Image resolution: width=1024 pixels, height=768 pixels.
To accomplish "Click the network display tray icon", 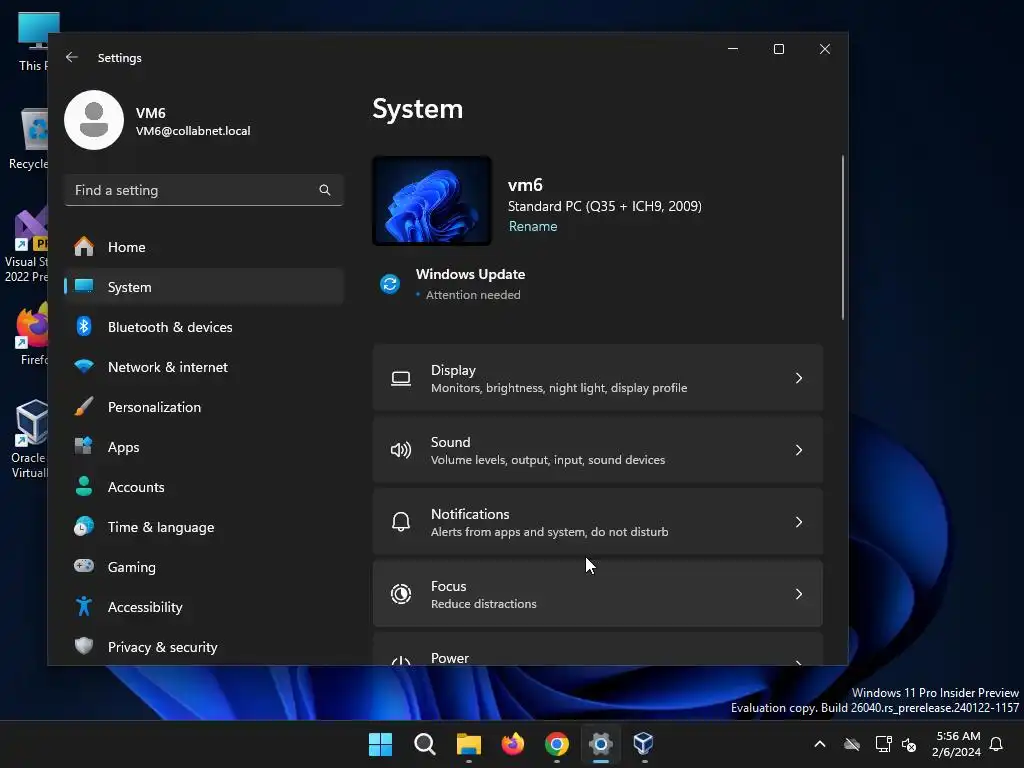I will [883, 744].
